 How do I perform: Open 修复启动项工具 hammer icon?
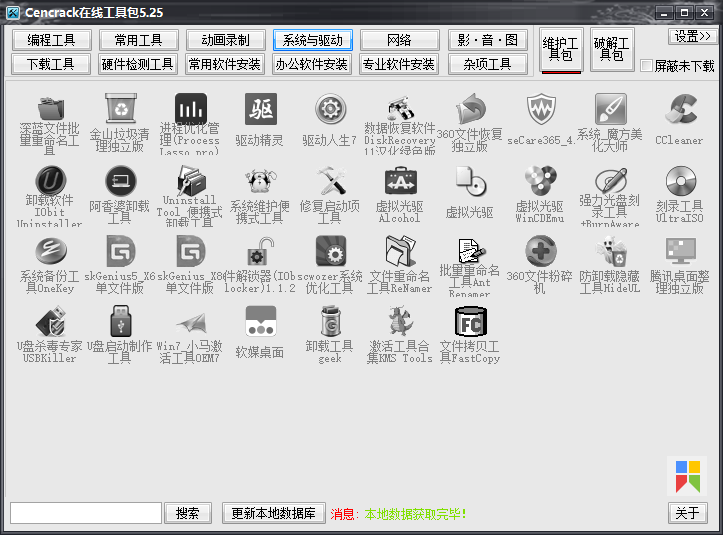[x=330, y=181]
